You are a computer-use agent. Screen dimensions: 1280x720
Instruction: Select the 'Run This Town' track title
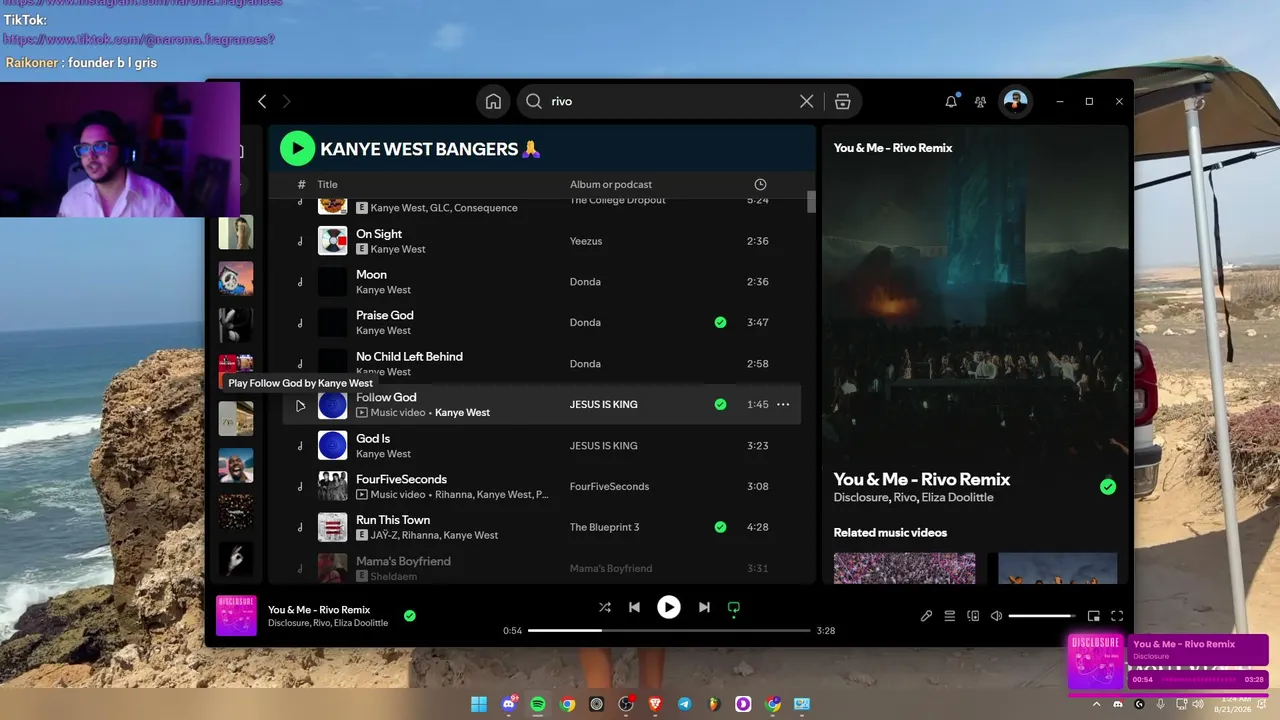(393, 520)
